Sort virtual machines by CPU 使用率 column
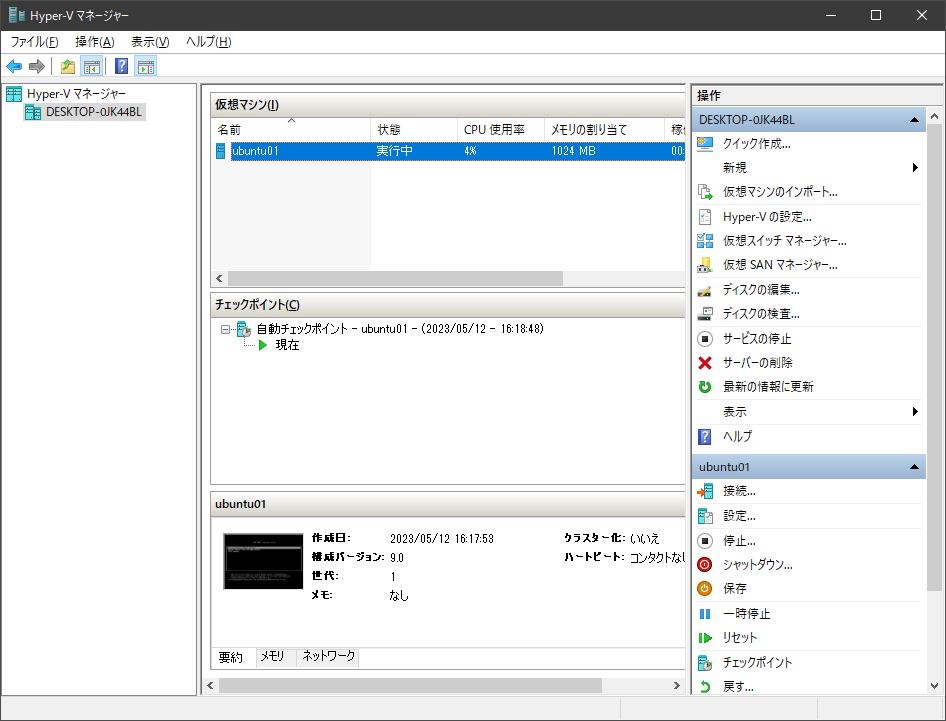 coord(501,130)
